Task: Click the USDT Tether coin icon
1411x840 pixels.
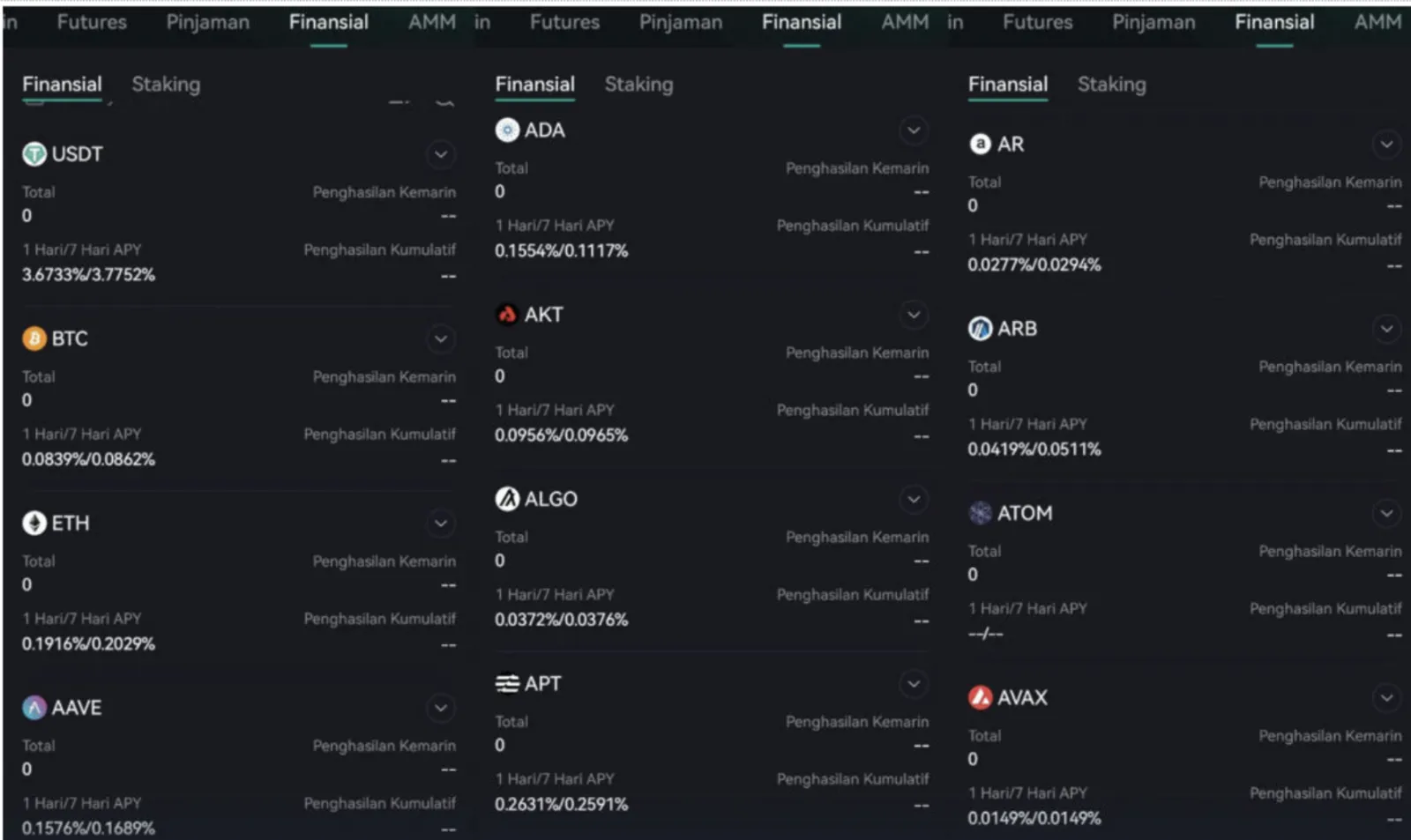Action: (34, 154)
